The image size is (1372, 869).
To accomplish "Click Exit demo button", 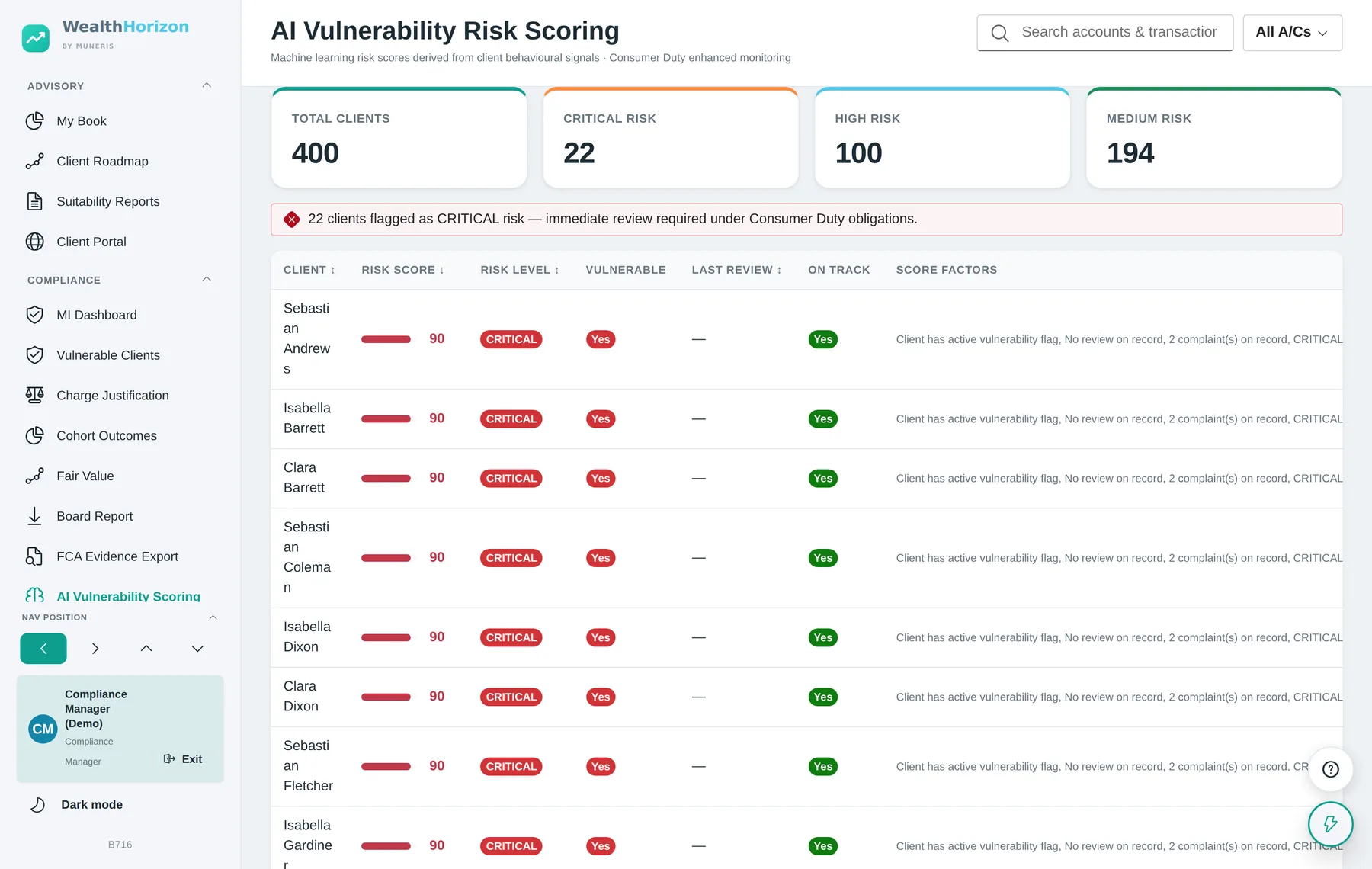I will click(x=183, y=759).
